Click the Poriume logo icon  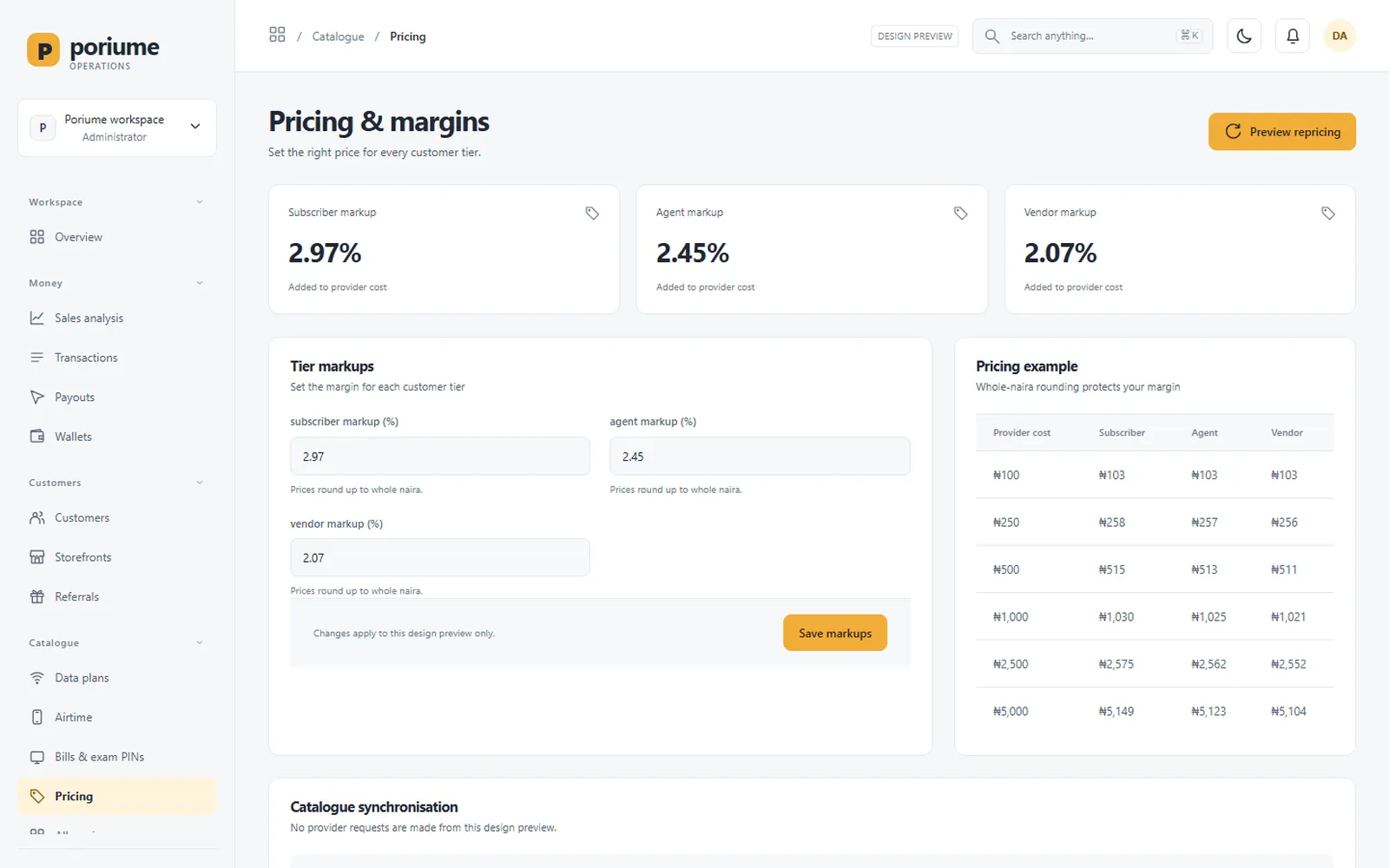43,49
